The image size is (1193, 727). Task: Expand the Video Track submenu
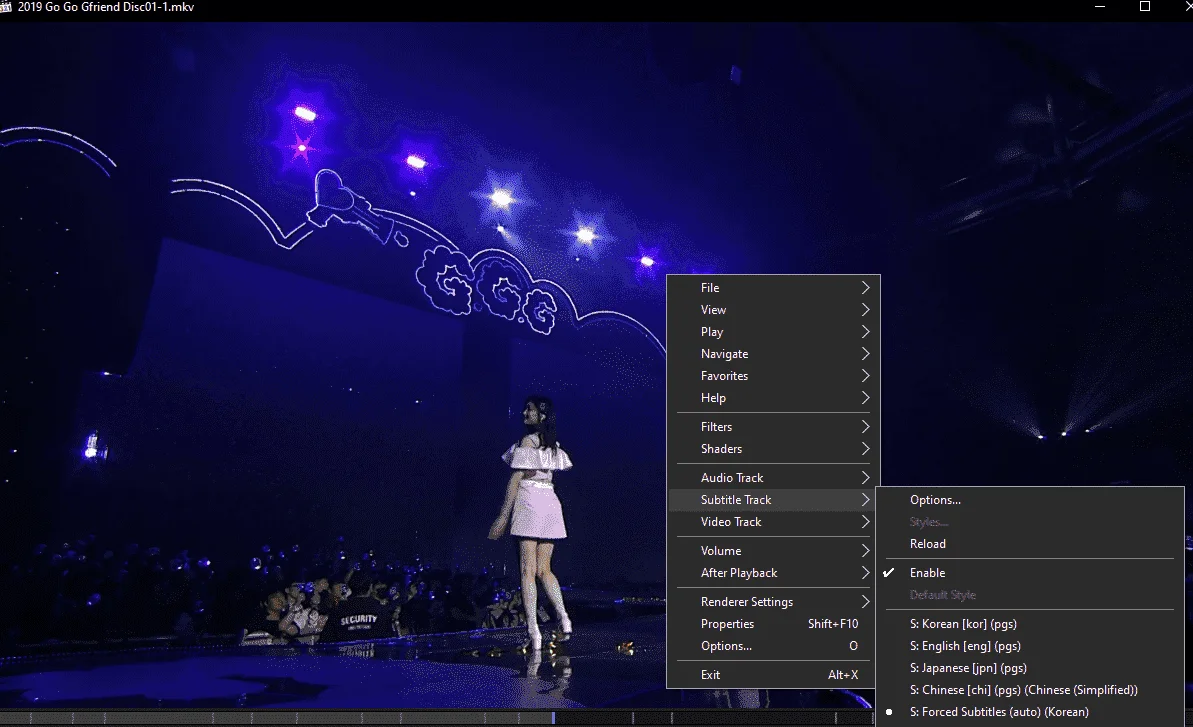(x=773, y=522)
